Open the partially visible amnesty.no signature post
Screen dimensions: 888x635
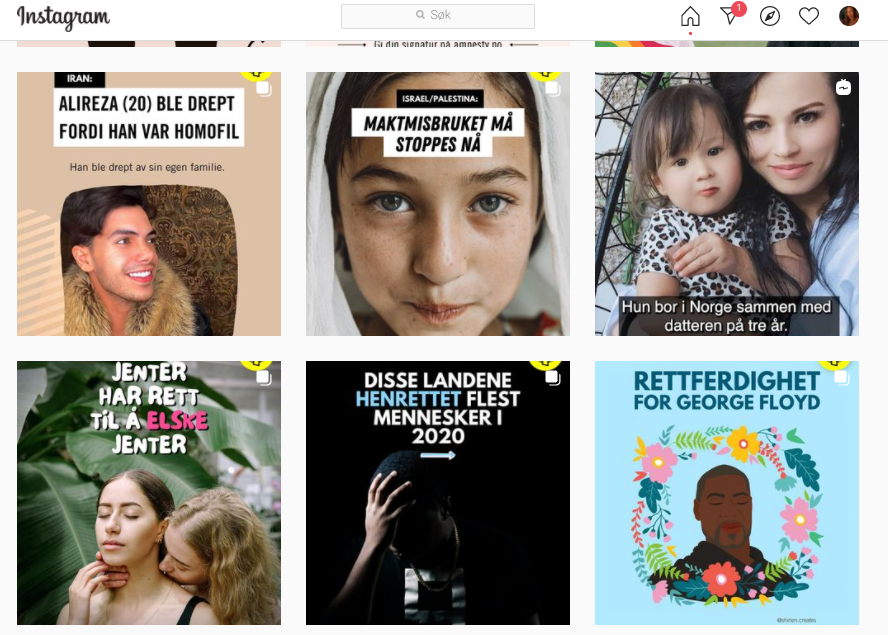pos(438,43)
